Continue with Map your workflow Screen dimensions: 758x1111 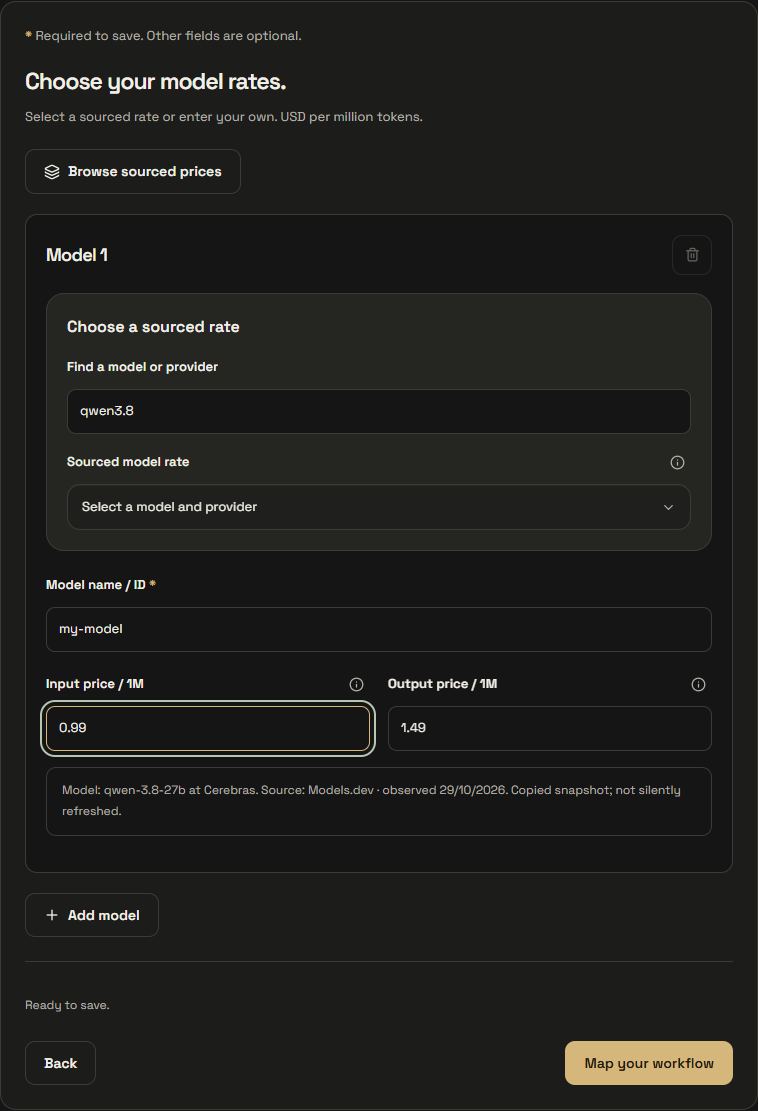point(648,1063)
